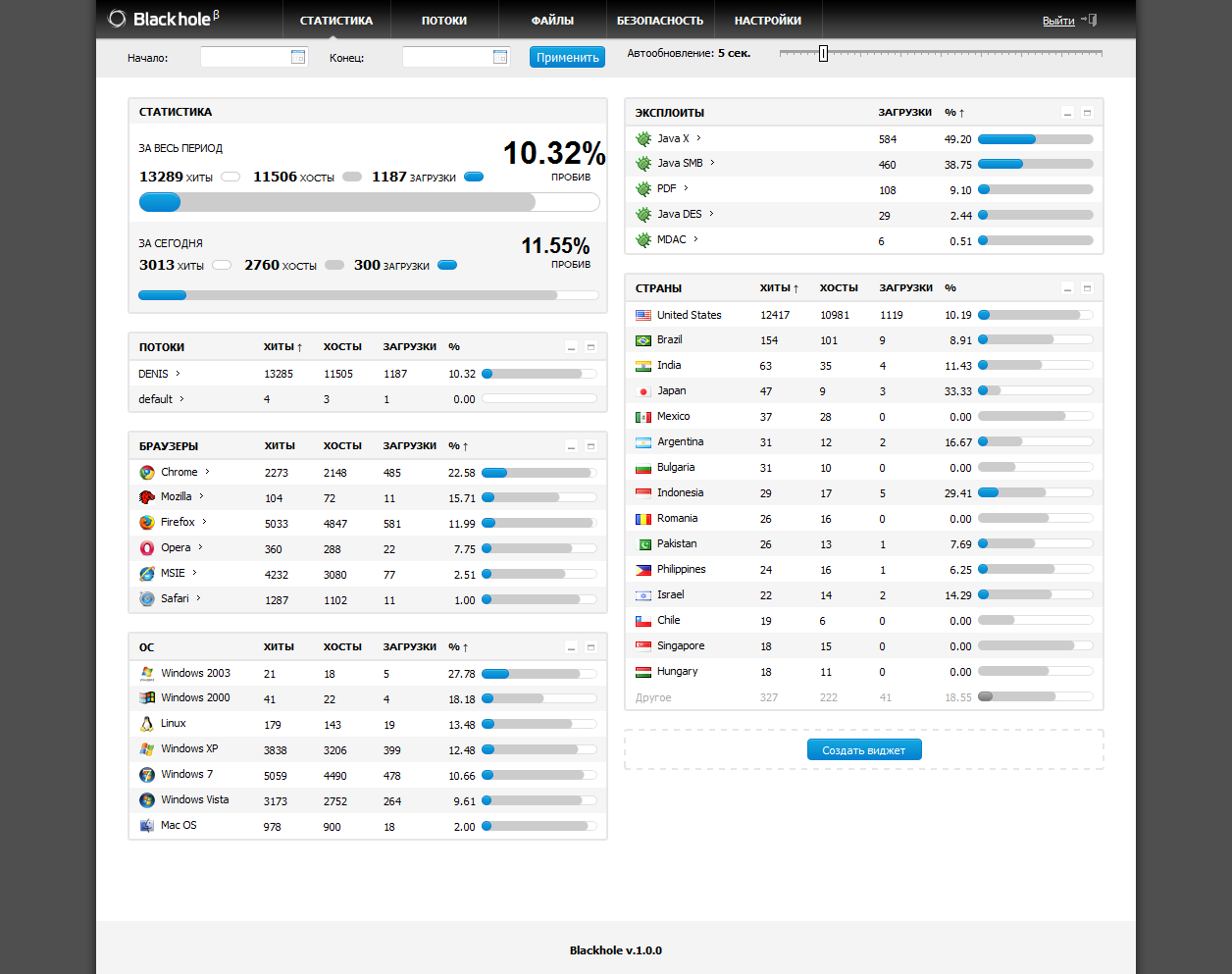This screenshot has width=1232, height=974.
Task: Click the logout door icon beside Выйти
Action: 1090,21
